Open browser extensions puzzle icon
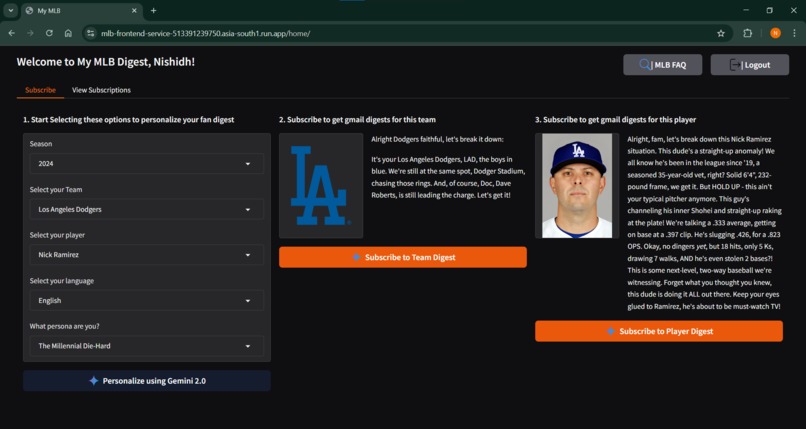806x429 pixels. pyautogui.click(x=747, y=33)
